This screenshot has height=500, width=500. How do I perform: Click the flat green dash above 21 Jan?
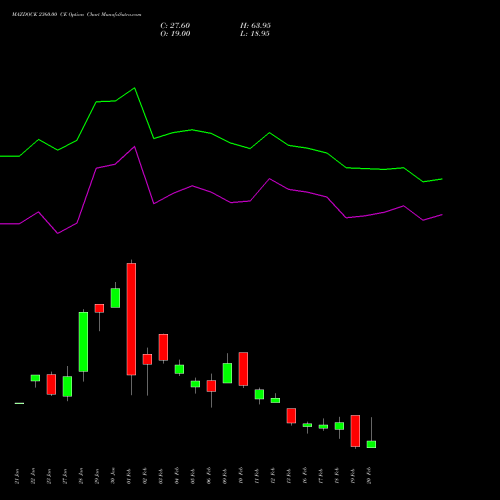click(x=19, y=403)
